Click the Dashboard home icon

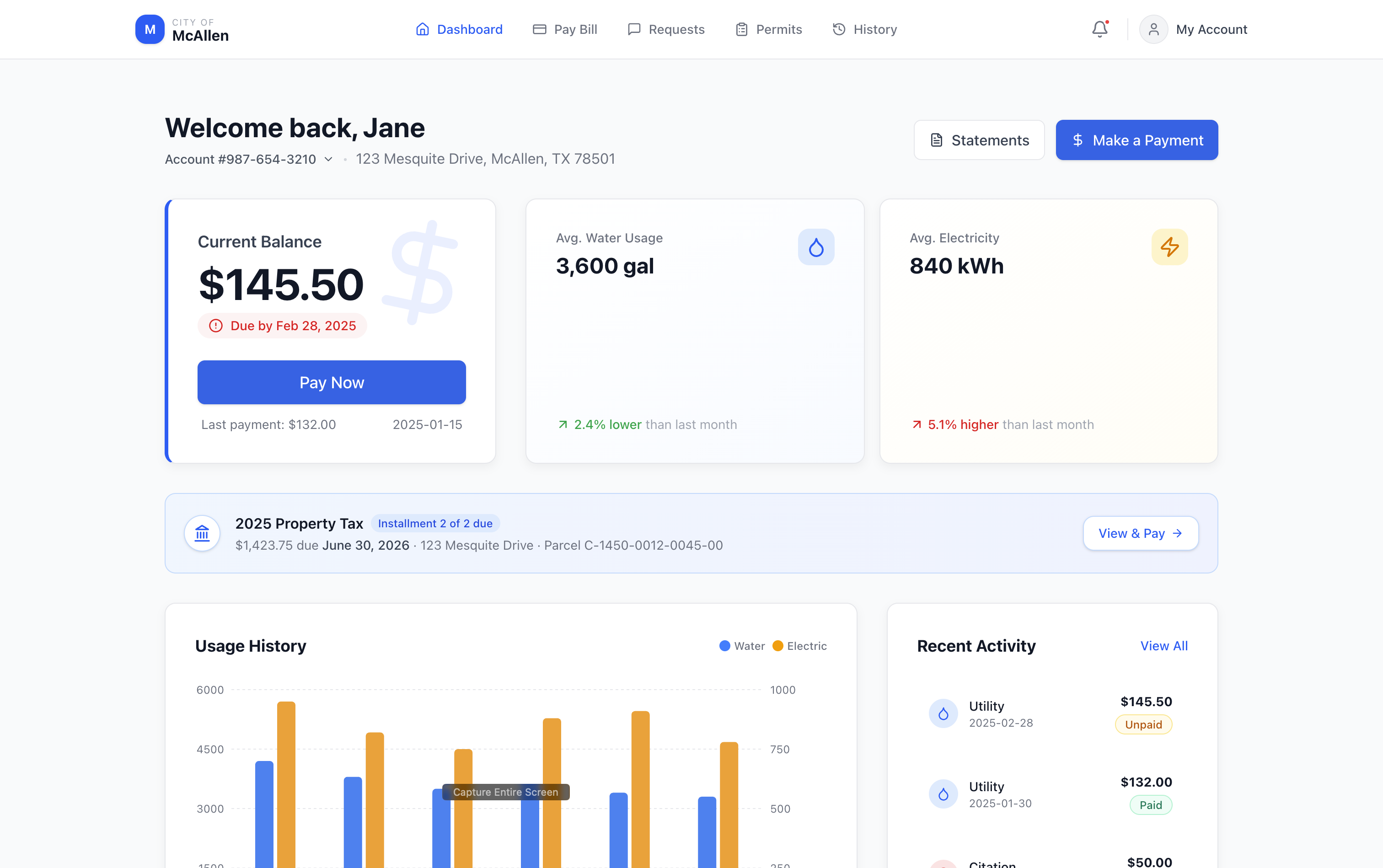click(x=423, y=29)
